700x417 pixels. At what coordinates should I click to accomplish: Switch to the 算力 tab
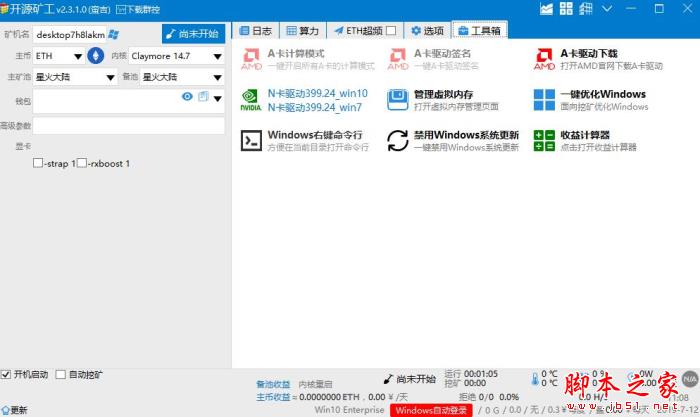(x=303, y=30)
